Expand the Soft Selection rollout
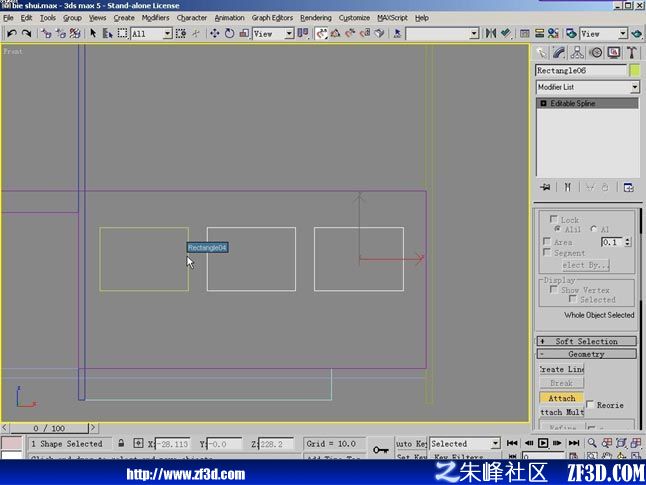This screenshot has width=646, height=485. coord(586,341)
